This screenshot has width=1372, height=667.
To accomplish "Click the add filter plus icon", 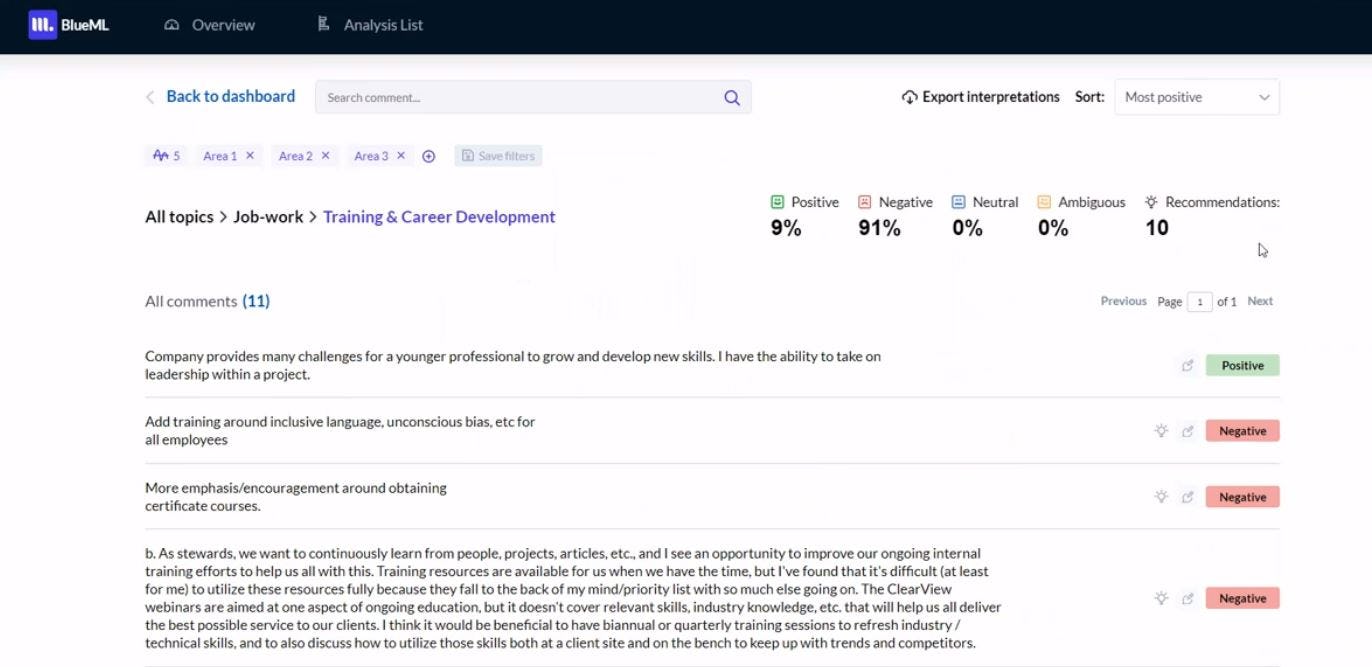I will tap(429, 156).
